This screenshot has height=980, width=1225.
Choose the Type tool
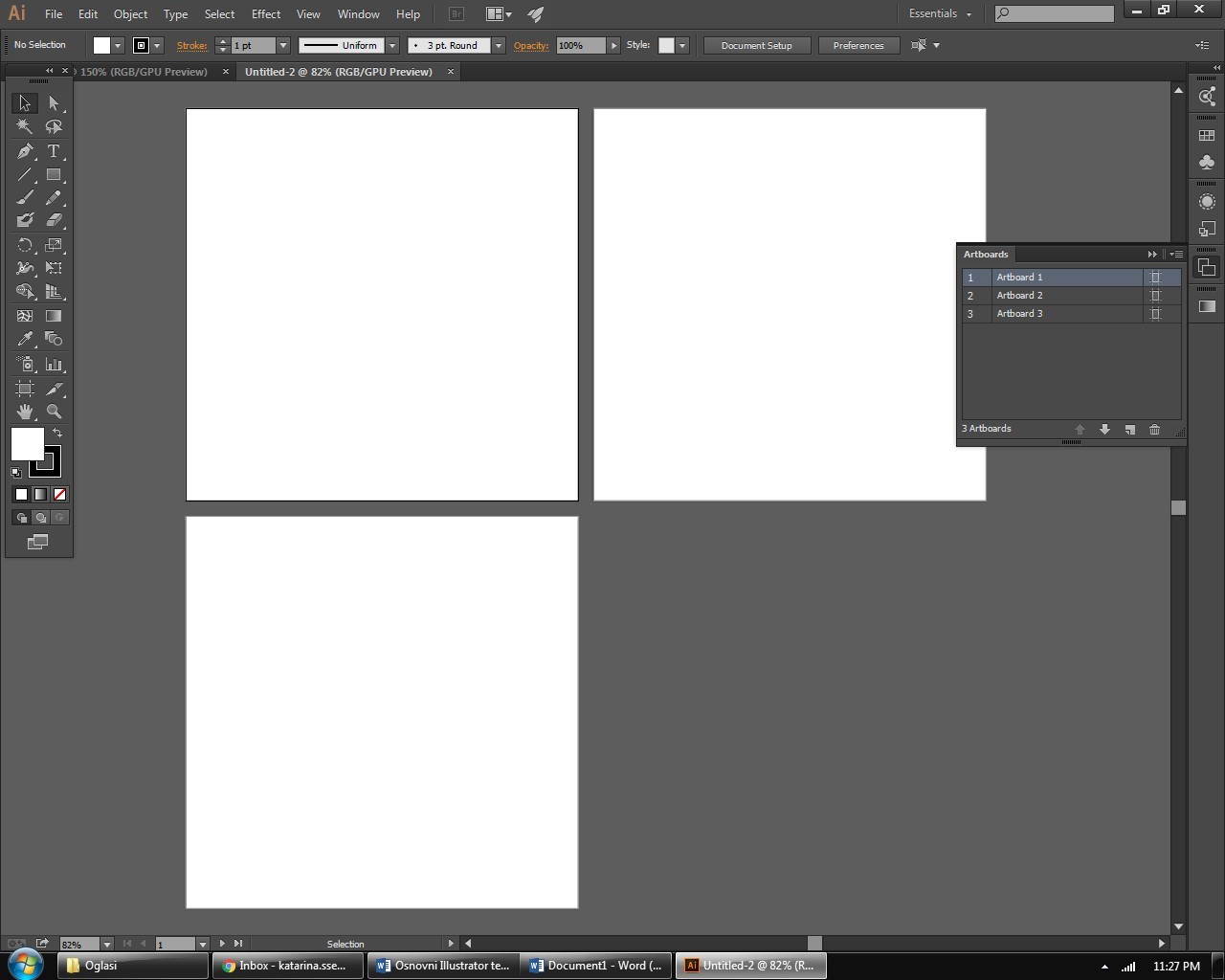[54, 151]
